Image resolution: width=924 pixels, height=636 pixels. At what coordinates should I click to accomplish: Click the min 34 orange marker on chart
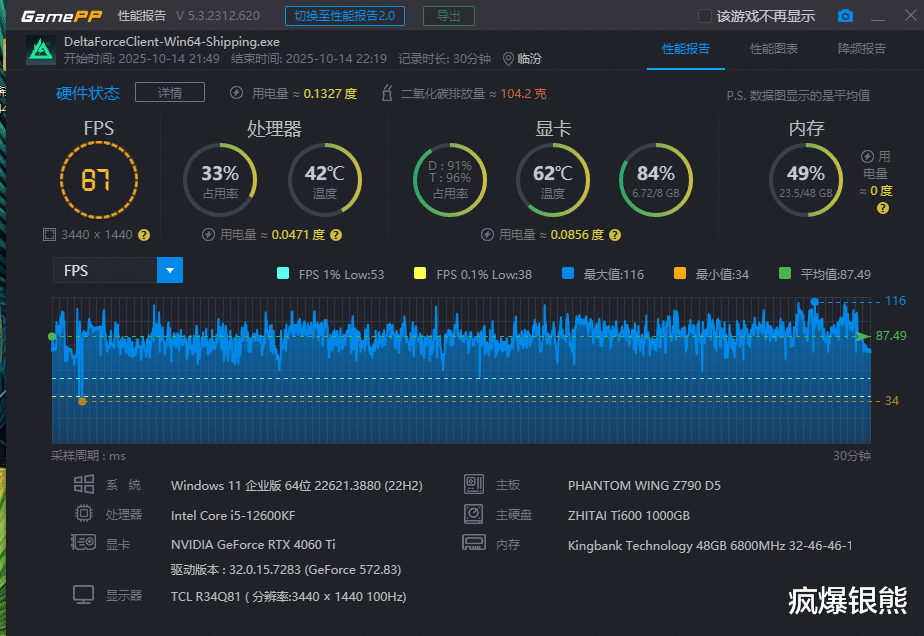pos(82,401)
